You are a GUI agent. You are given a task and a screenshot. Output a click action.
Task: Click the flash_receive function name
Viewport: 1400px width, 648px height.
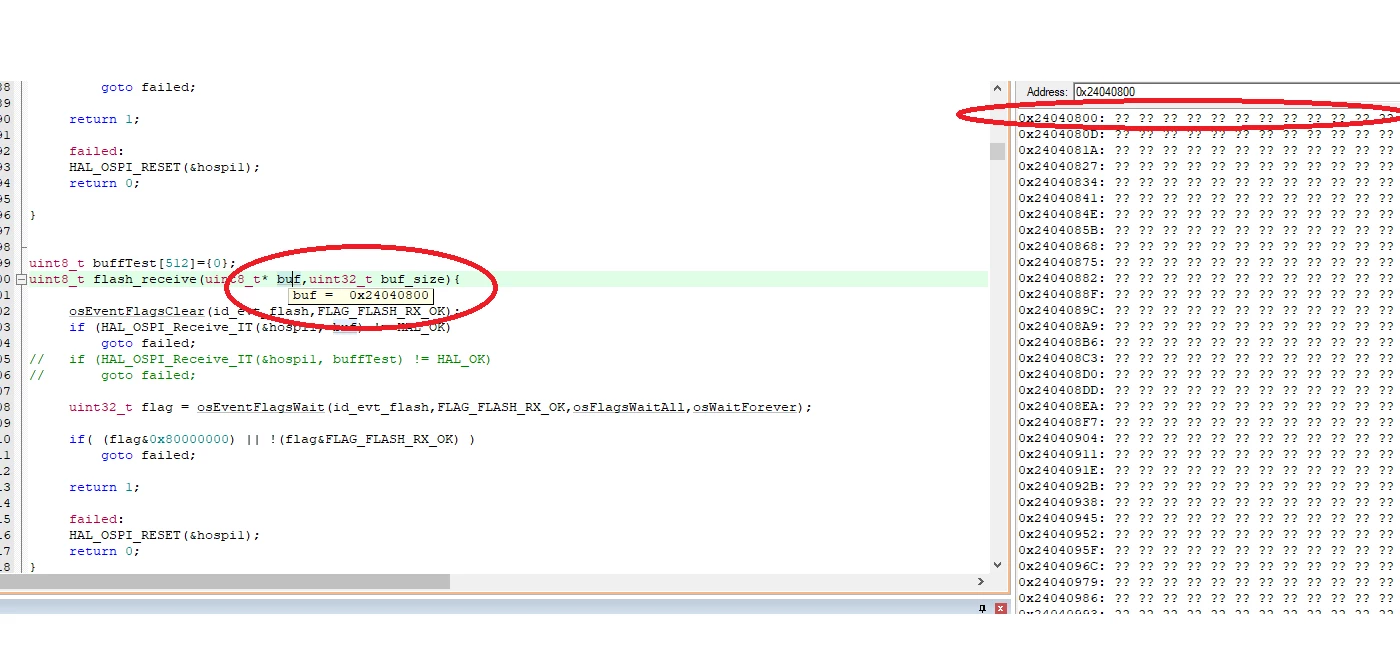tap(145, 279)
